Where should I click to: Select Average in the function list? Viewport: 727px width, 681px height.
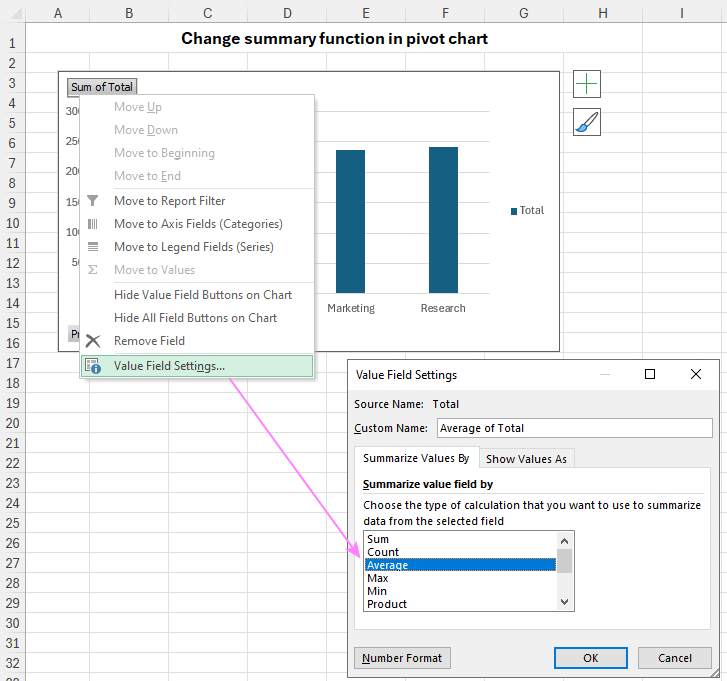point(460,565)
